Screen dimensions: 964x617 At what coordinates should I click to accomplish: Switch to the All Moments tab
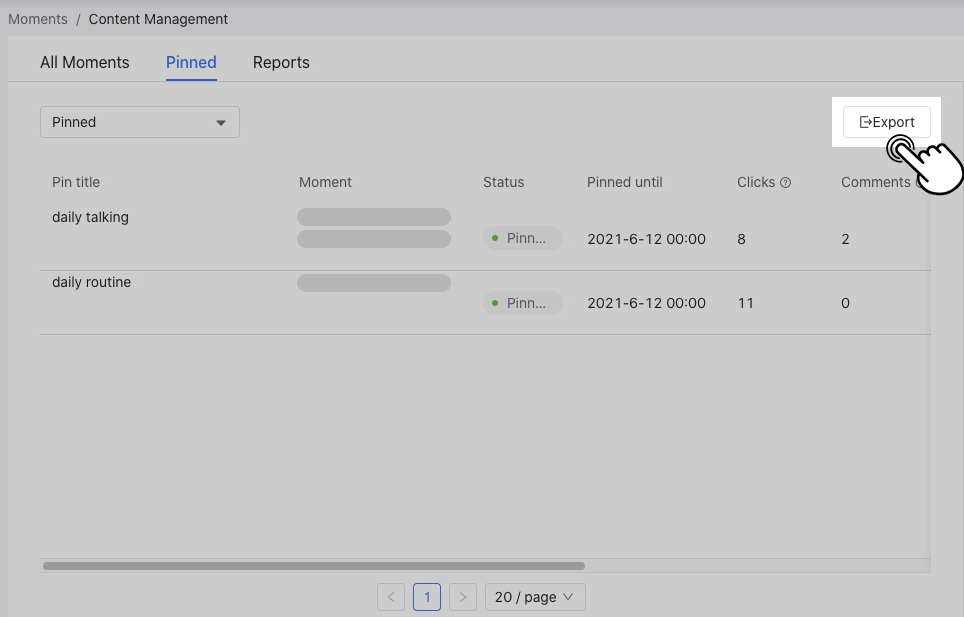[85, 62]
